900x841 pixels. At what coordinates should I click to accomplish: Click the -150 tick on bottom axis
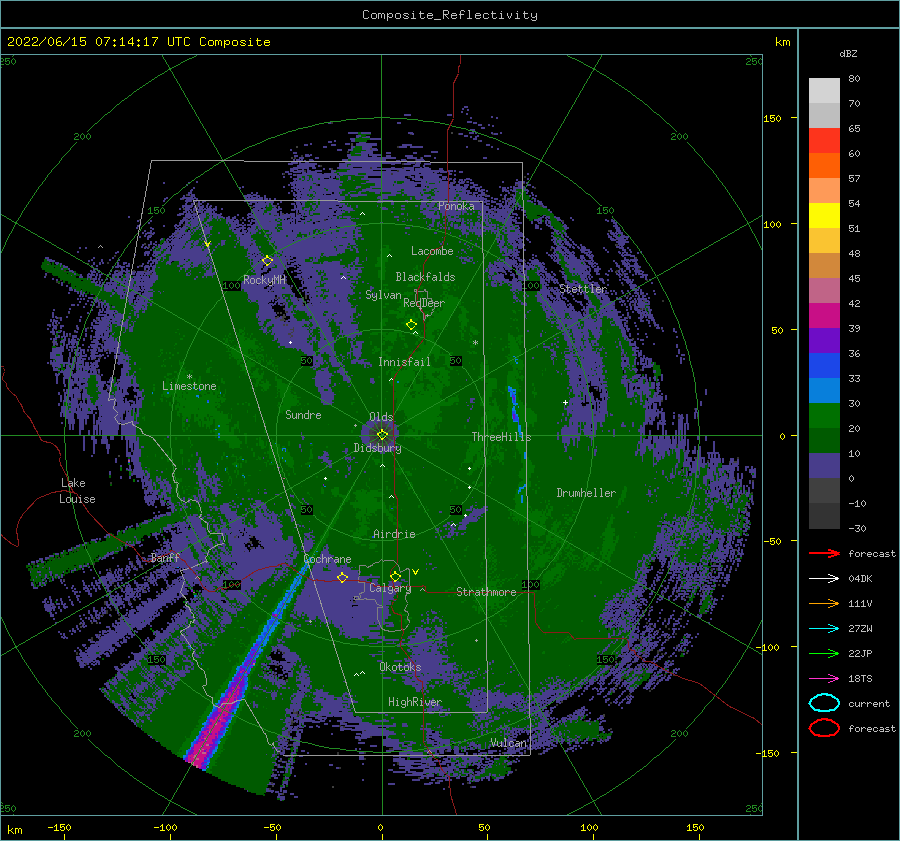tap(59, 827)
